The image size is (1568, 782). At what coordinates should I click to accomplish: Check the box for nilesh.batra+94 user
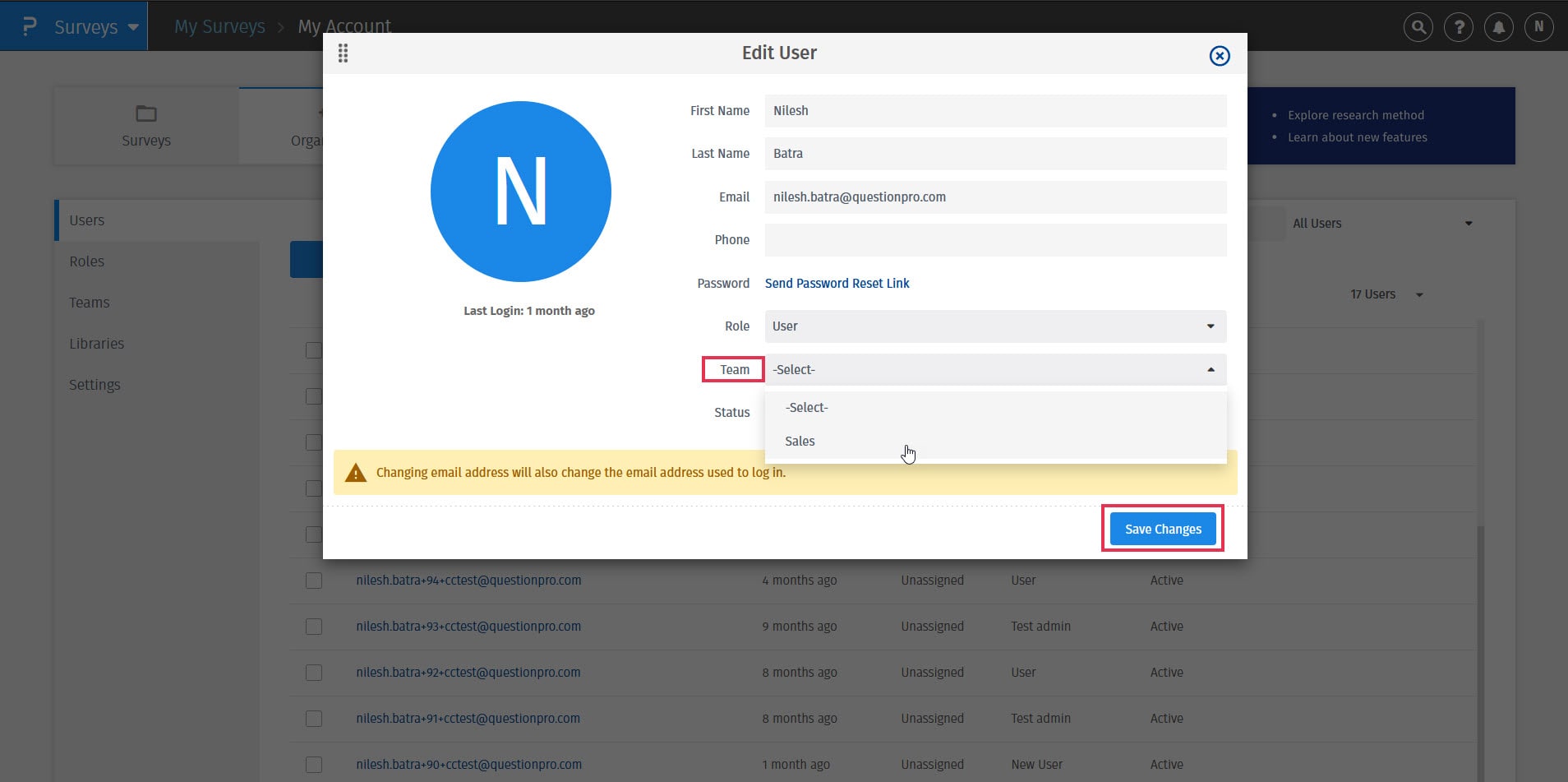pyautogui.click(x=314, y=581)
